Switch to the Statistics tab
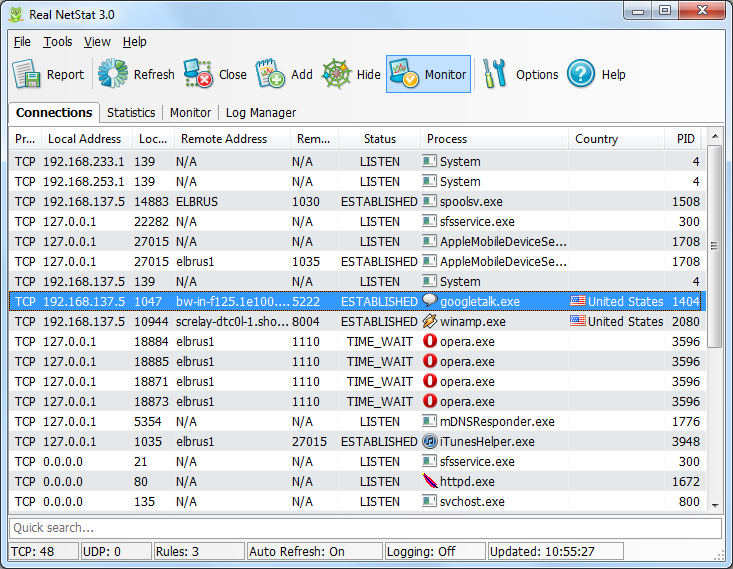This screenshot has height=569, width=733. coord(131,113)
